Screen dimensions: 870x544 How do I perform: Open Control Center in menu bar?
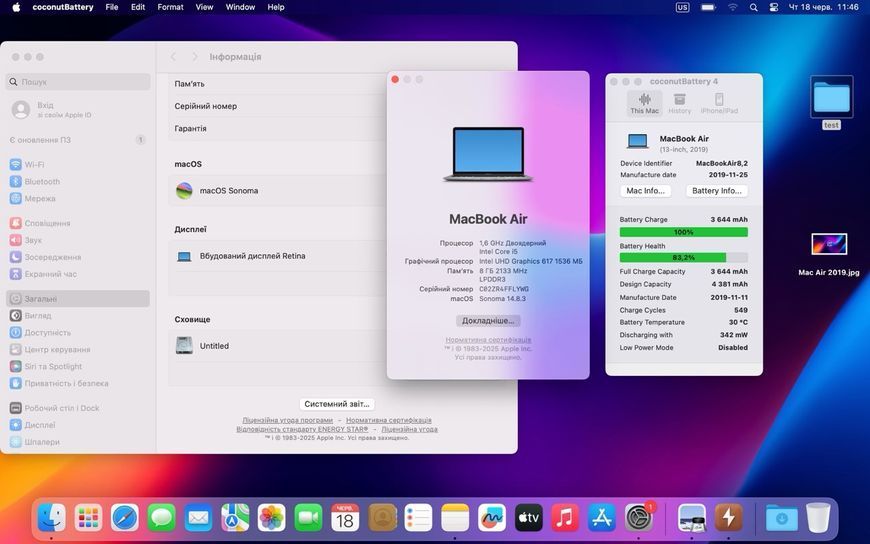point(773,7)
